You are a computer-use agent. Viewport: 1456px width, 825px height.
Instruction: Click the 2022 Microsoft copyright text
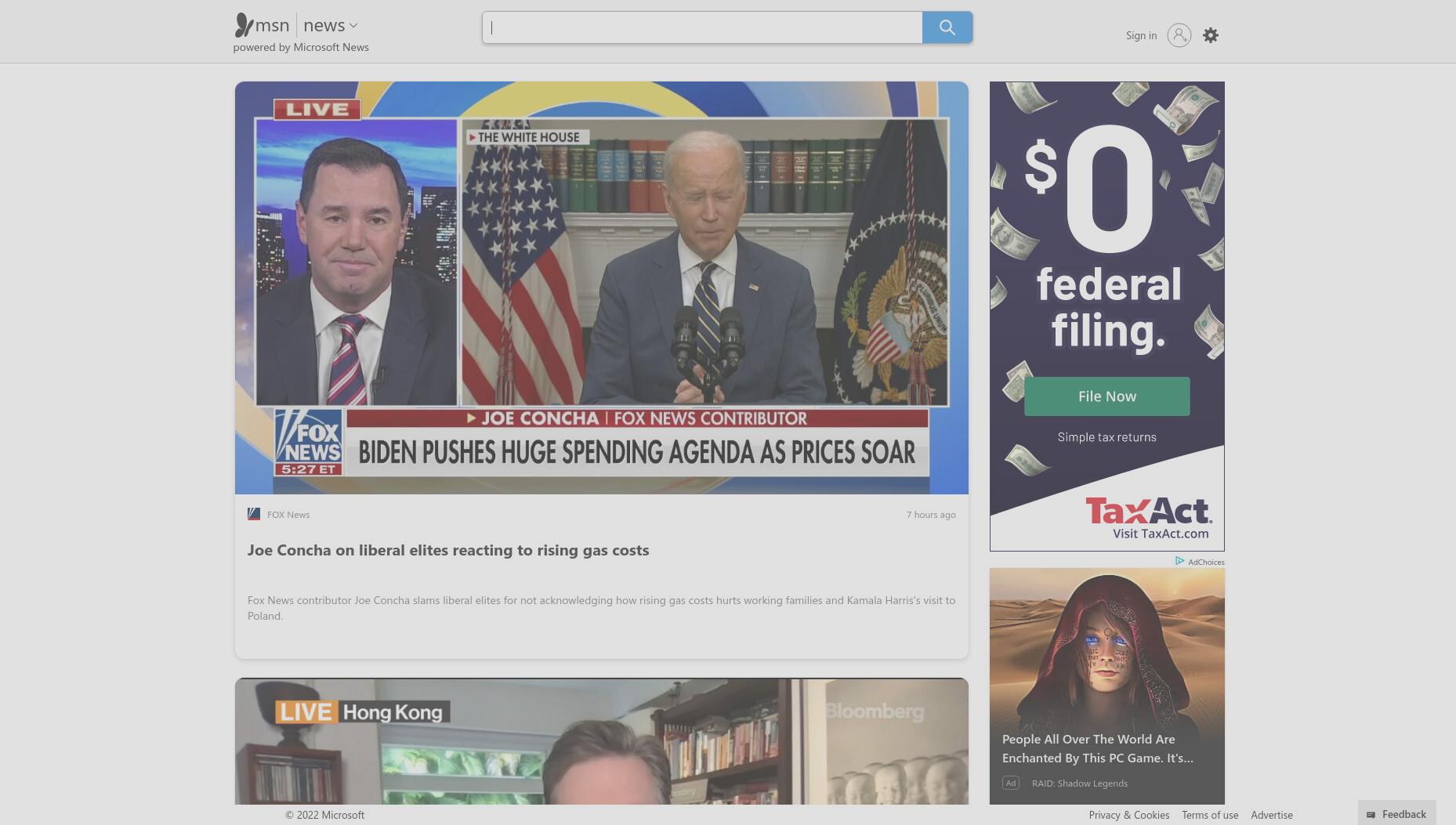click(325, 815)
